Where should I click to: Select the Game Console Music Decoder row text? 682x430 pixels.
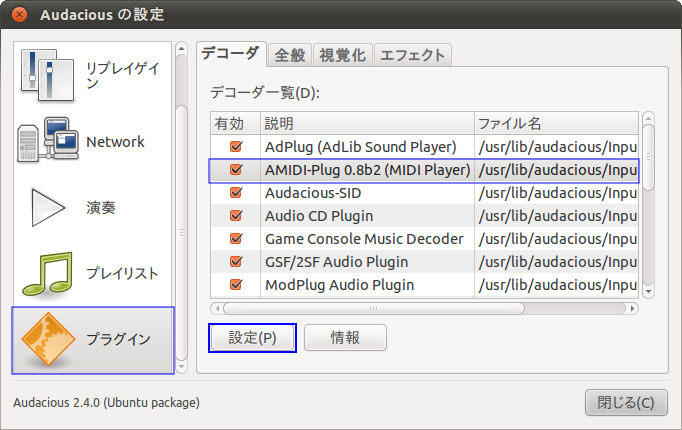pyautogui.click(x=364, y=239)
